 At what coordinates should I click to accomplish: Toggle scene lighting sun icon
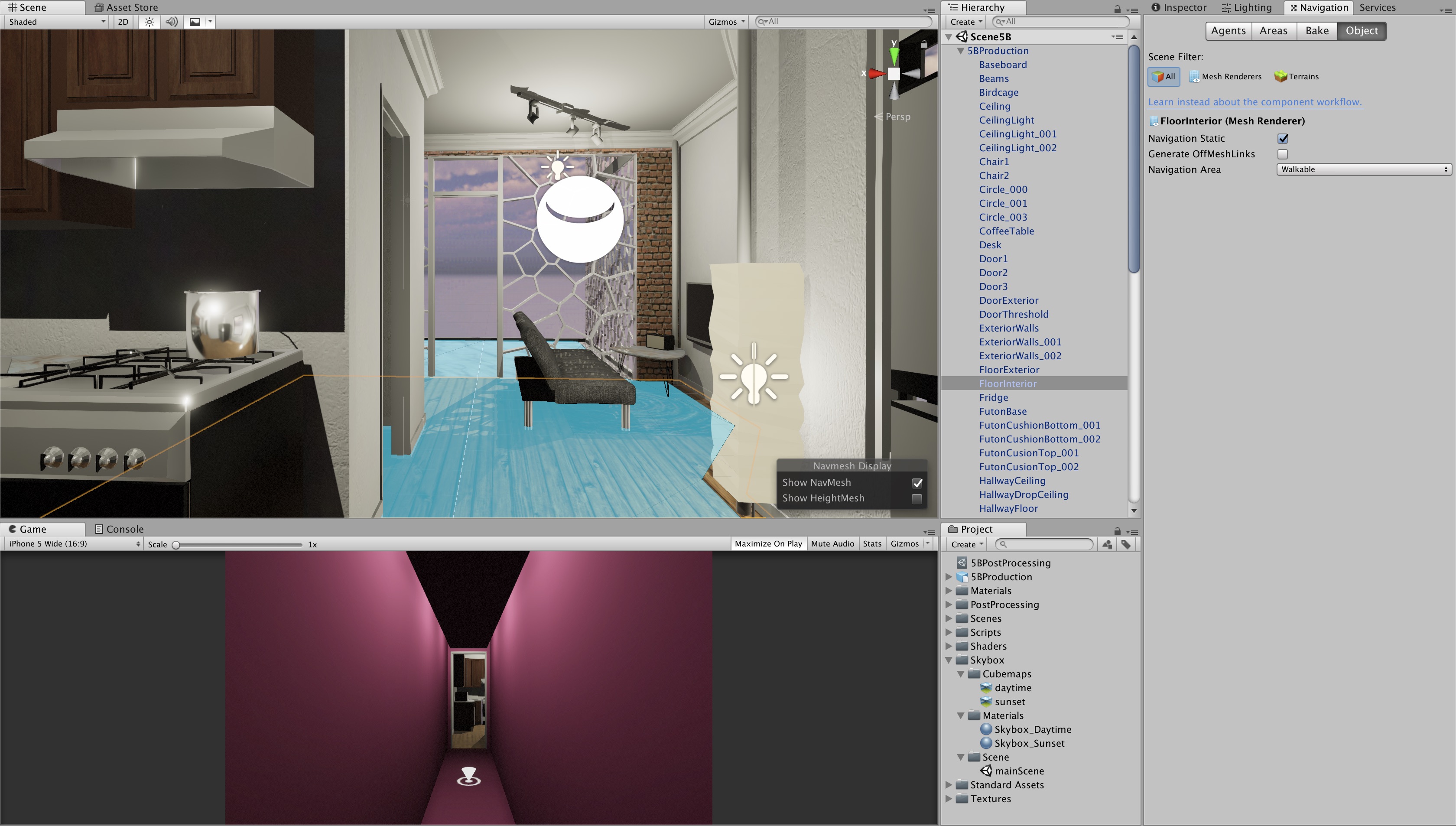point(149,22)
